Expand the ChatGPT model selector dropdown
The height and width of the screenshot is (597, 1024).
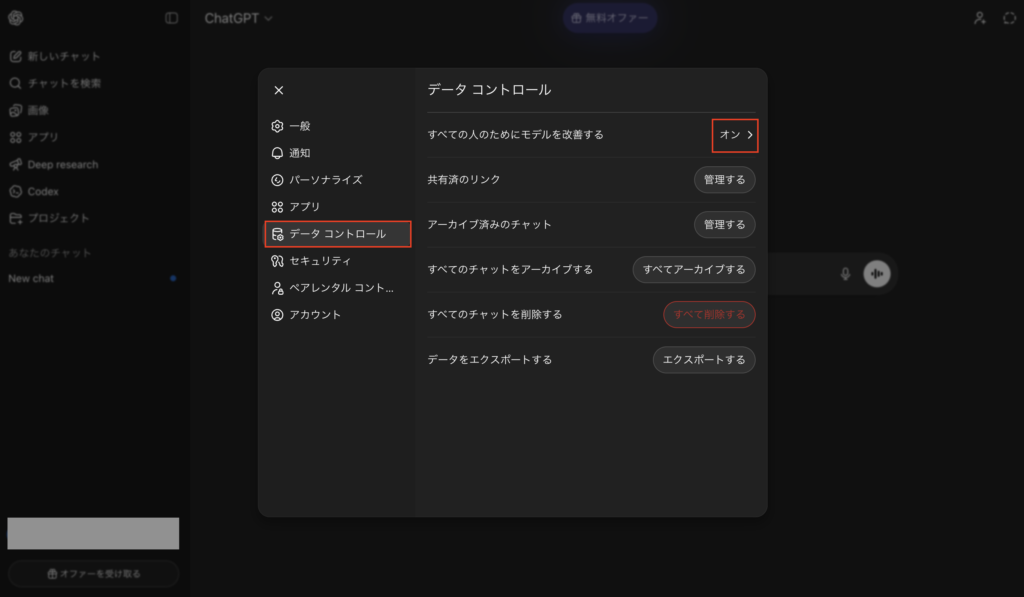239,18
